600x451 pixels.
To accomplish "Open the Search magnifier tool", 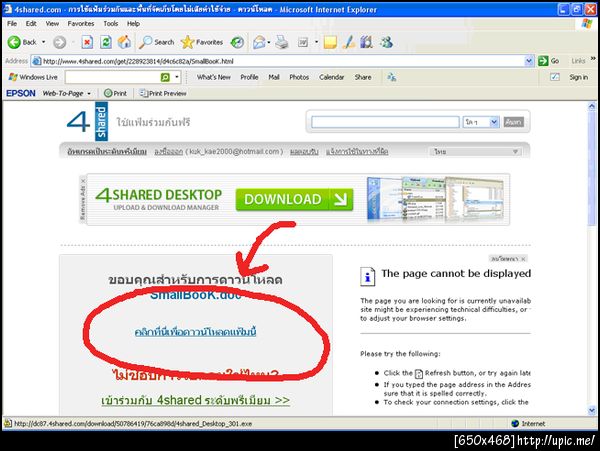I will tap(157, 42).
